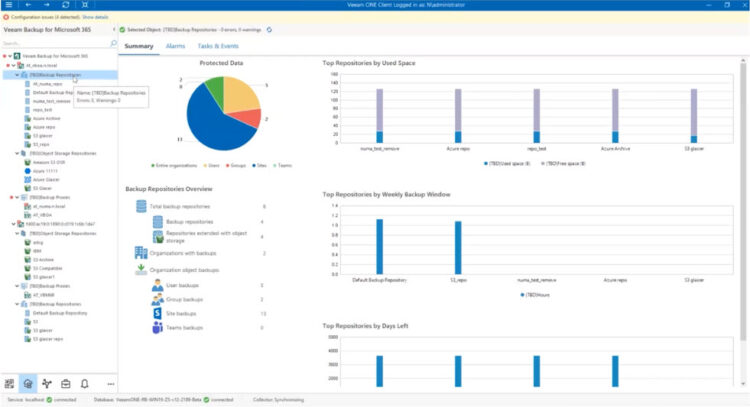Select the highlighted Backup Repositories tree row
The width and height of the screenshot is (750, 407).
click(x=60, y=75)
